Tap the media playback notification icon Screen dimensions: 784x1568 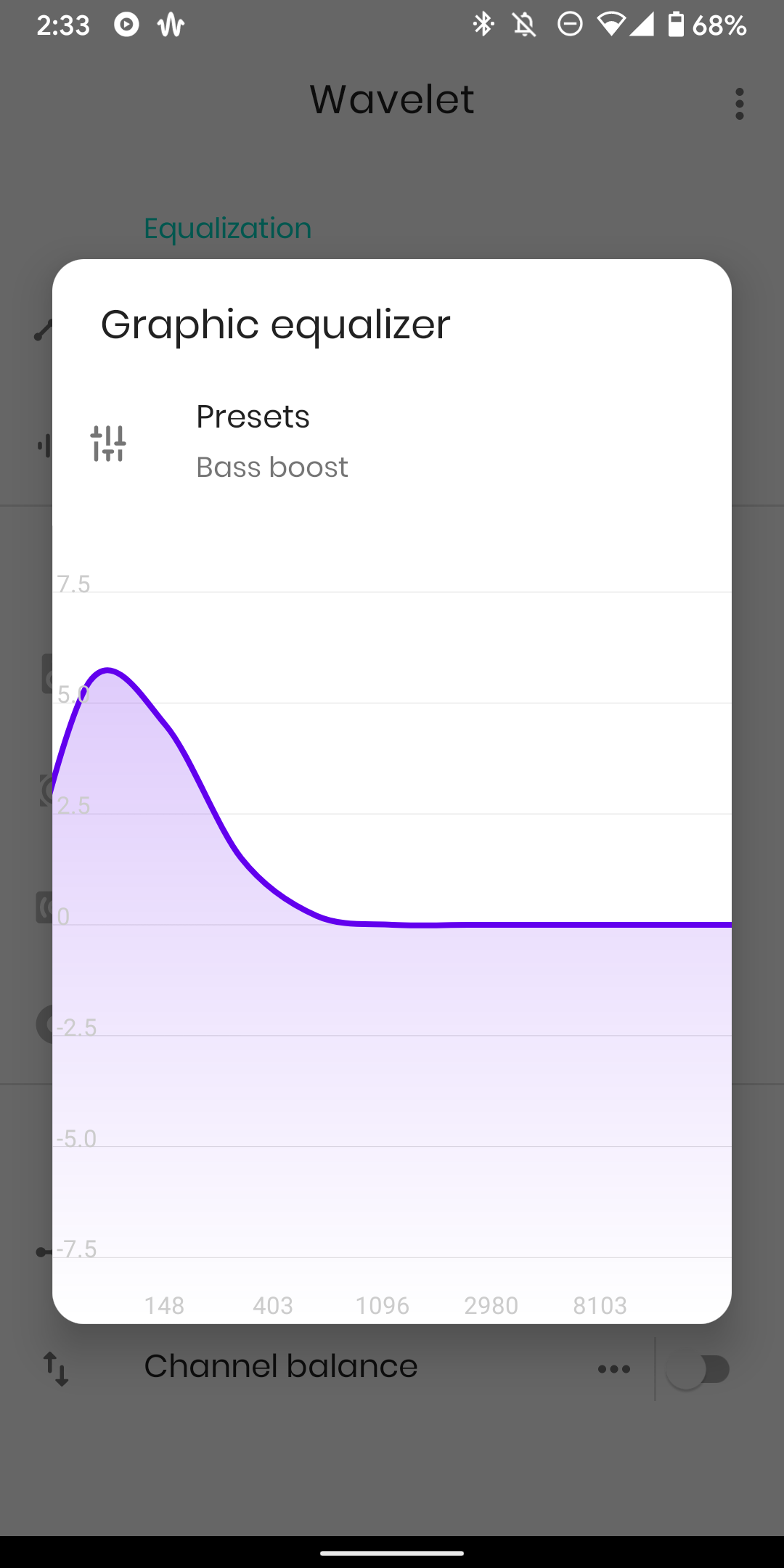(126, 25)
